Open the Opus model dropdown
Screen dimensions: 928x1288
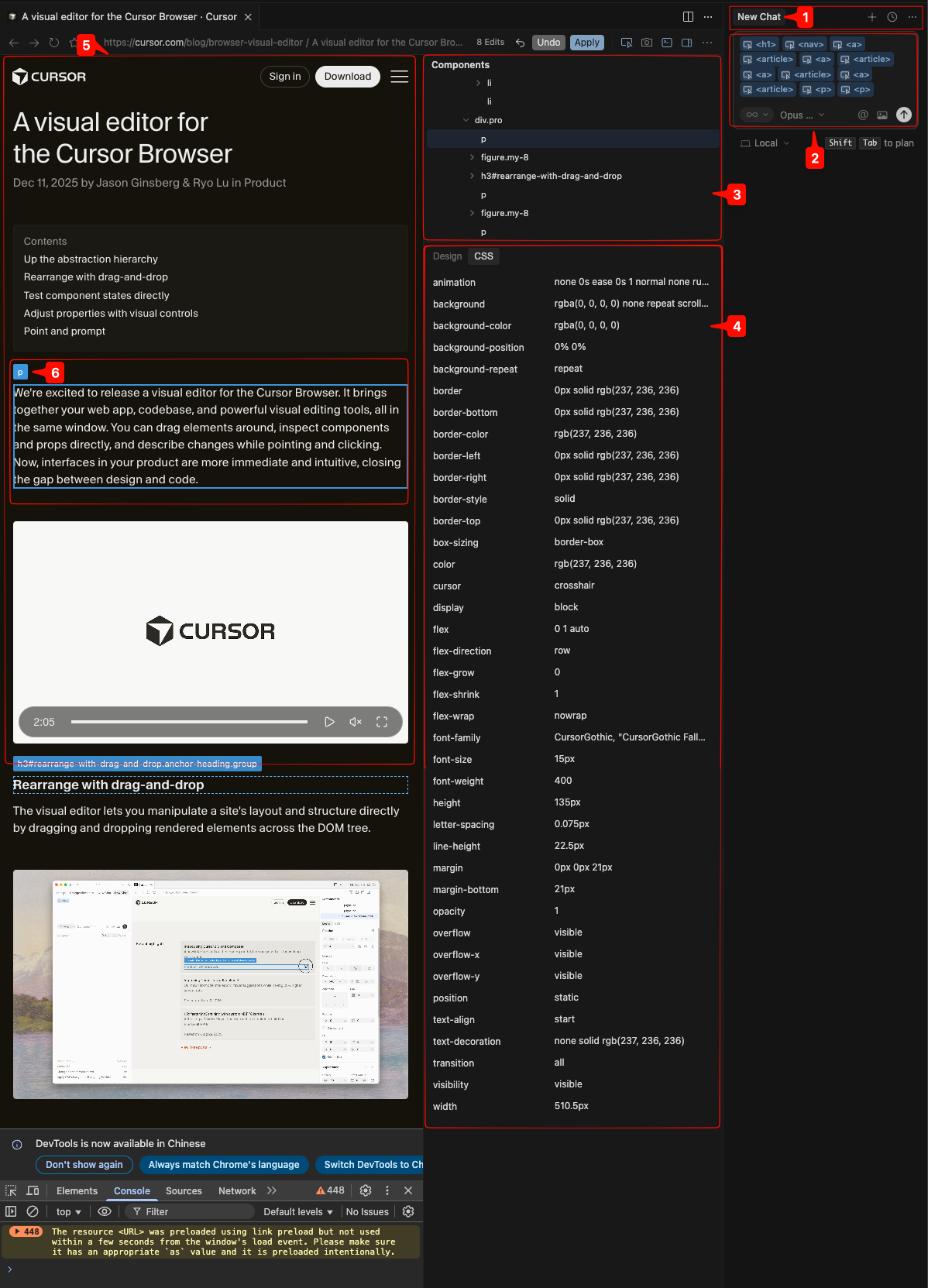point(802,115)
